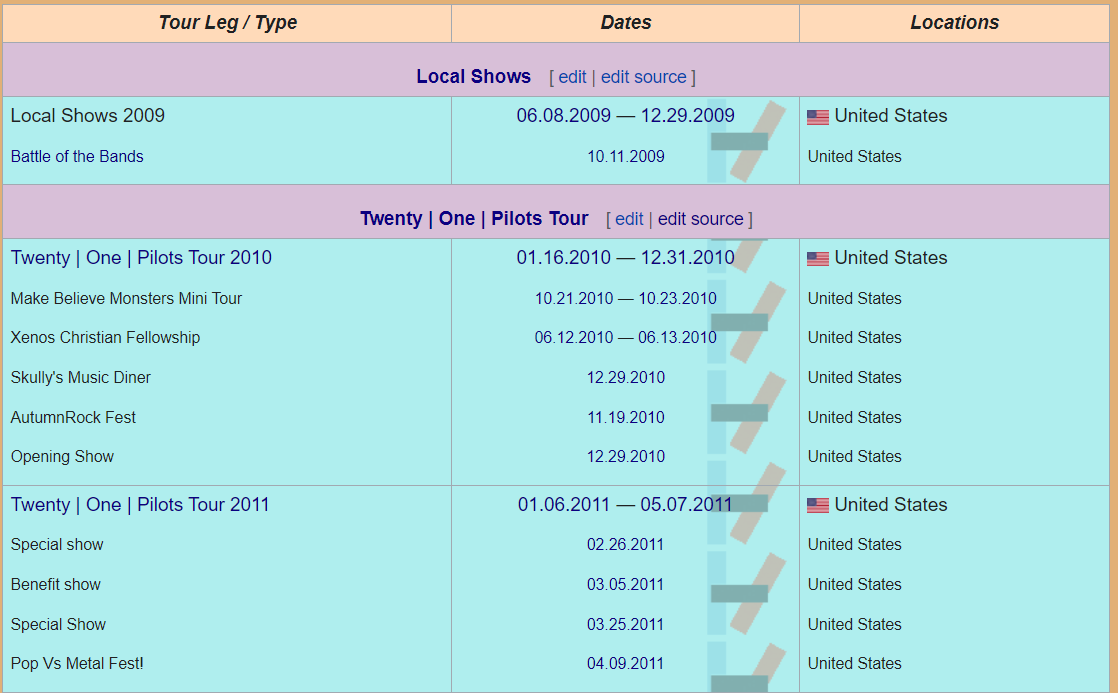Click the 06.08.2009 — 12.29.2009 date range
Viewport: 1118px width, 693px height.
click(x=625, y=116)
